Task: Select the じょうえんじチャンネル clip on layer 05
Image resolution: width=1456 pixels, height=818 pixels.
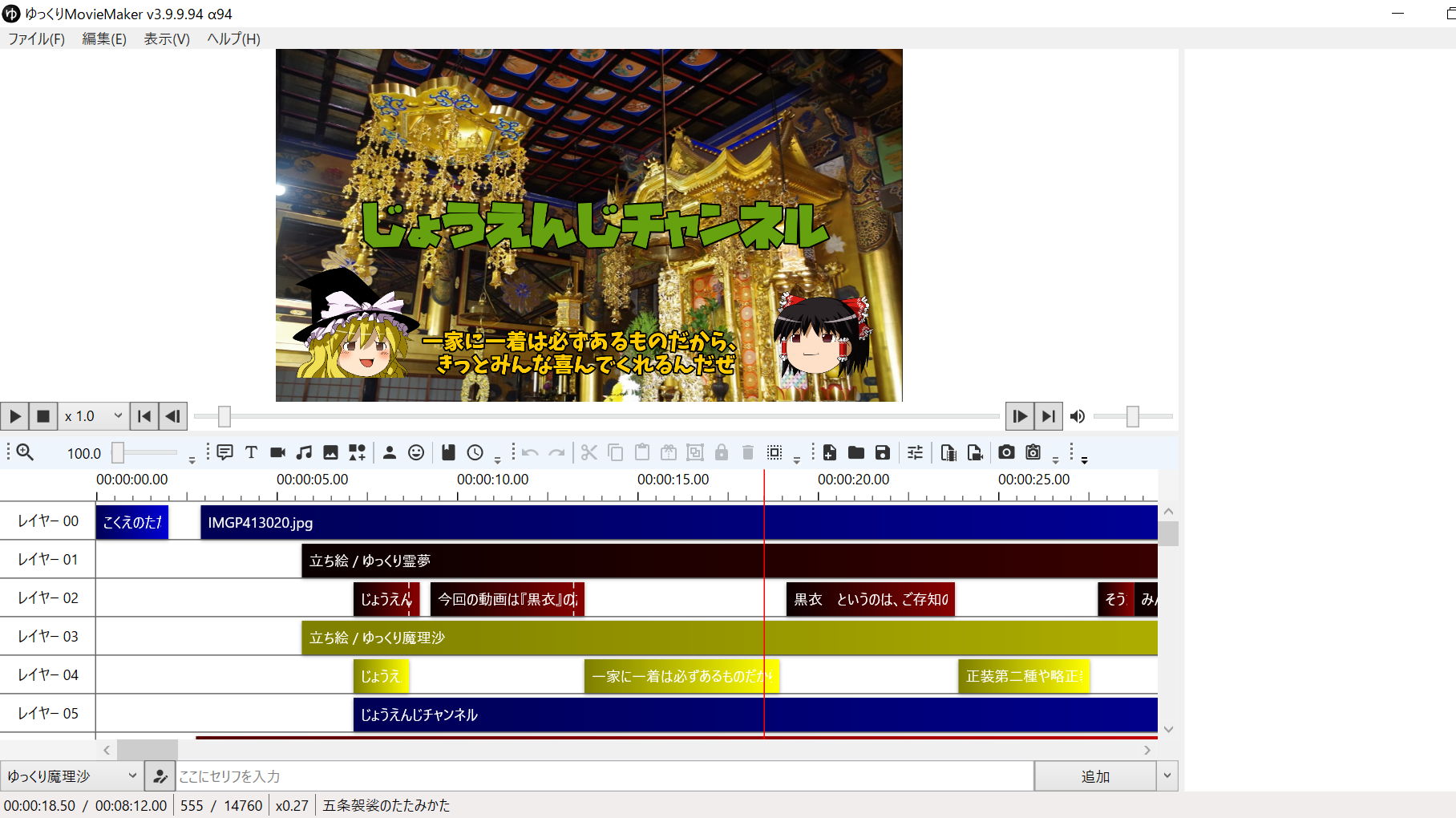Action: coord(755,715)
